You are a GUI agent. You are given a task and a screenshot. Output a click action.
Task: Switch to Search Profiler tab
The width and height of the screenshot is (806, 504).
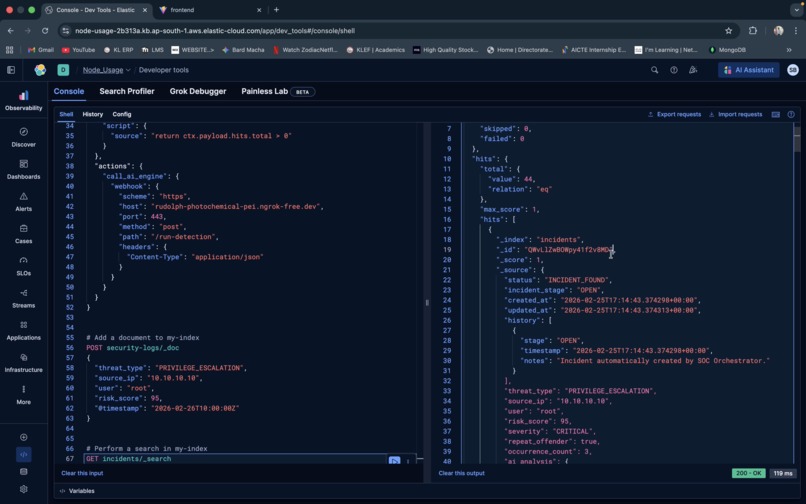point(126,91)
